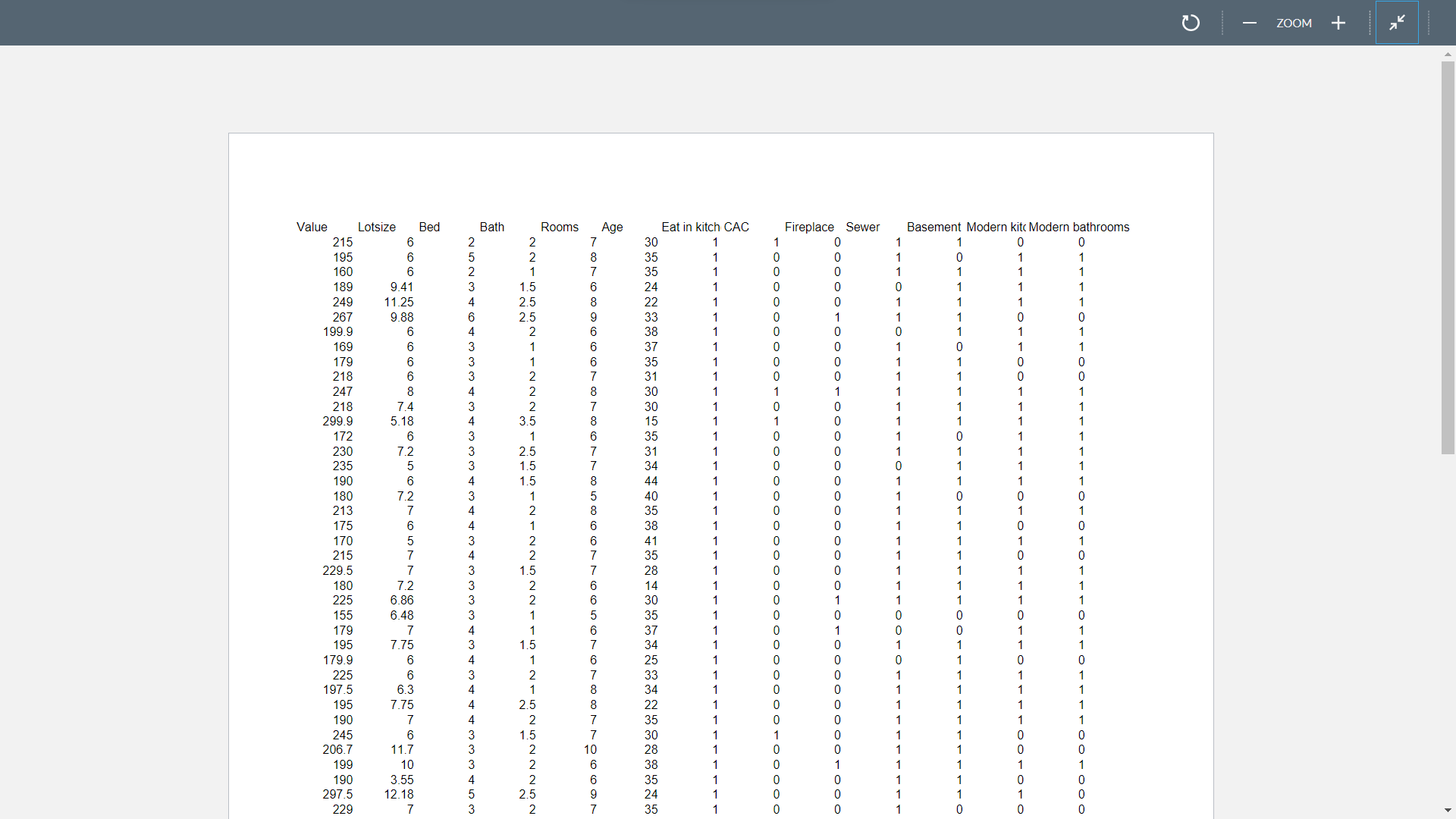
Task: Click the ZOOM label in the toolbar
Action: click(1294, 23)
